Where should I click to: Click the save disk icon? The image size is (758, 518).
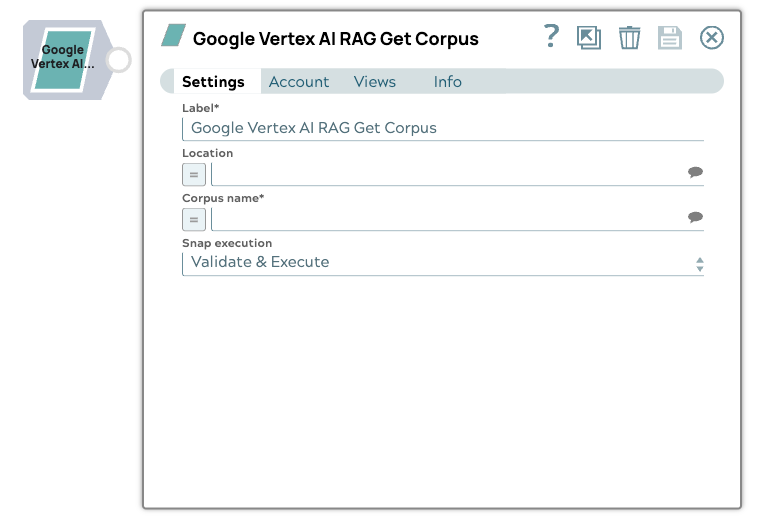[669, 38]
